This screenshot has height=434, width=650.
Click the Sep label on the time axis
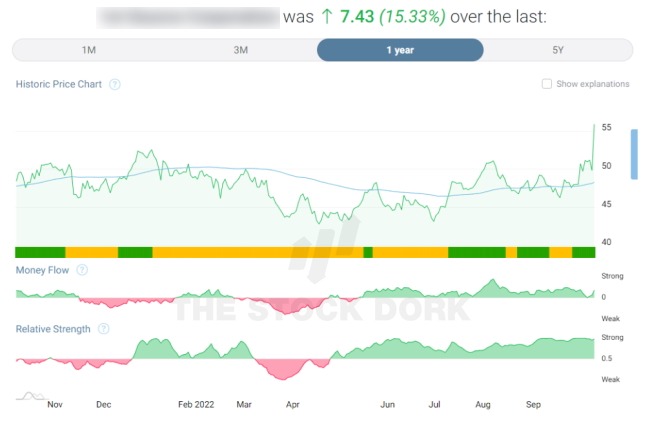(533, 405)
